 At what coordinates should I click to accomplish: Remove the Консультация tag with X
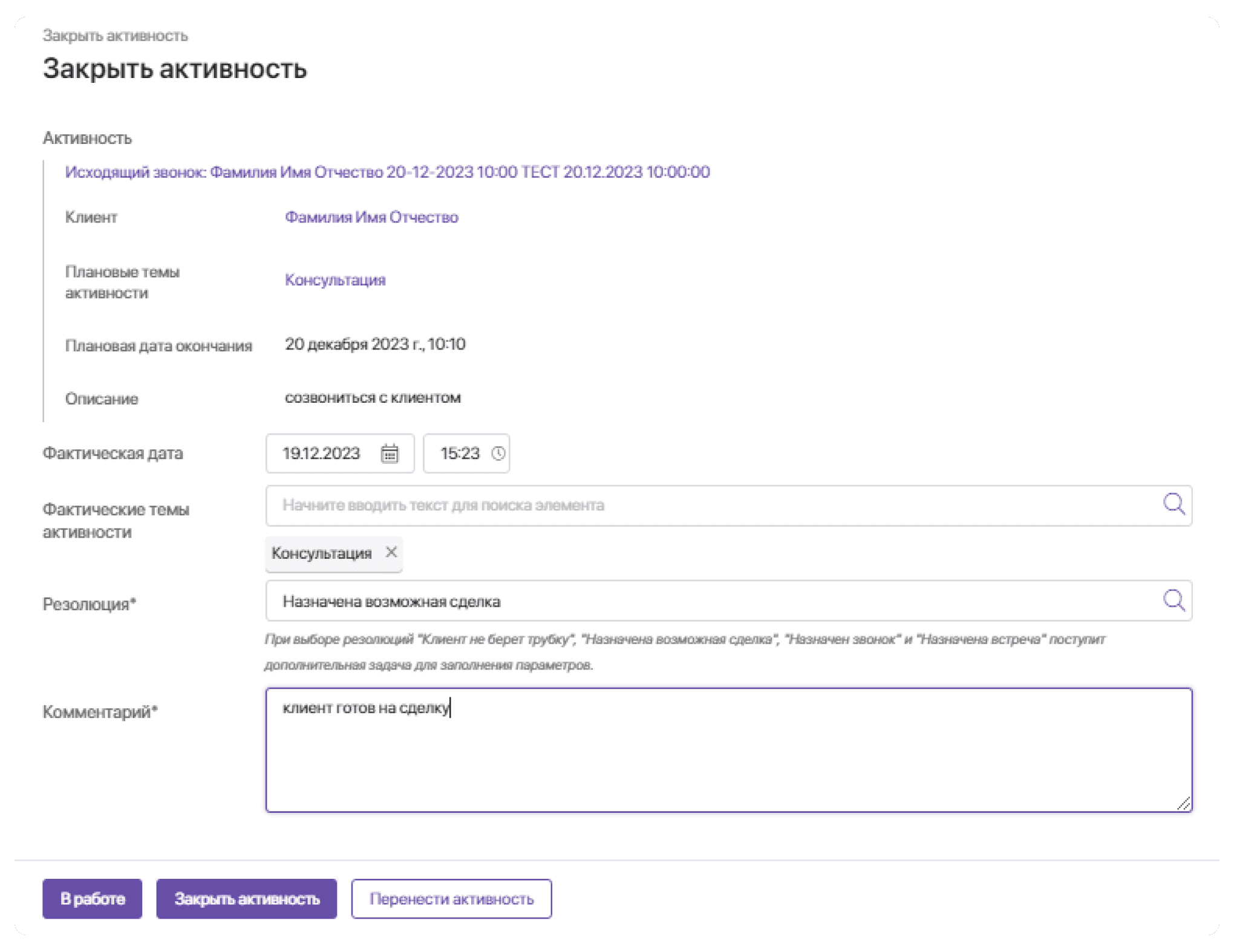391,552
